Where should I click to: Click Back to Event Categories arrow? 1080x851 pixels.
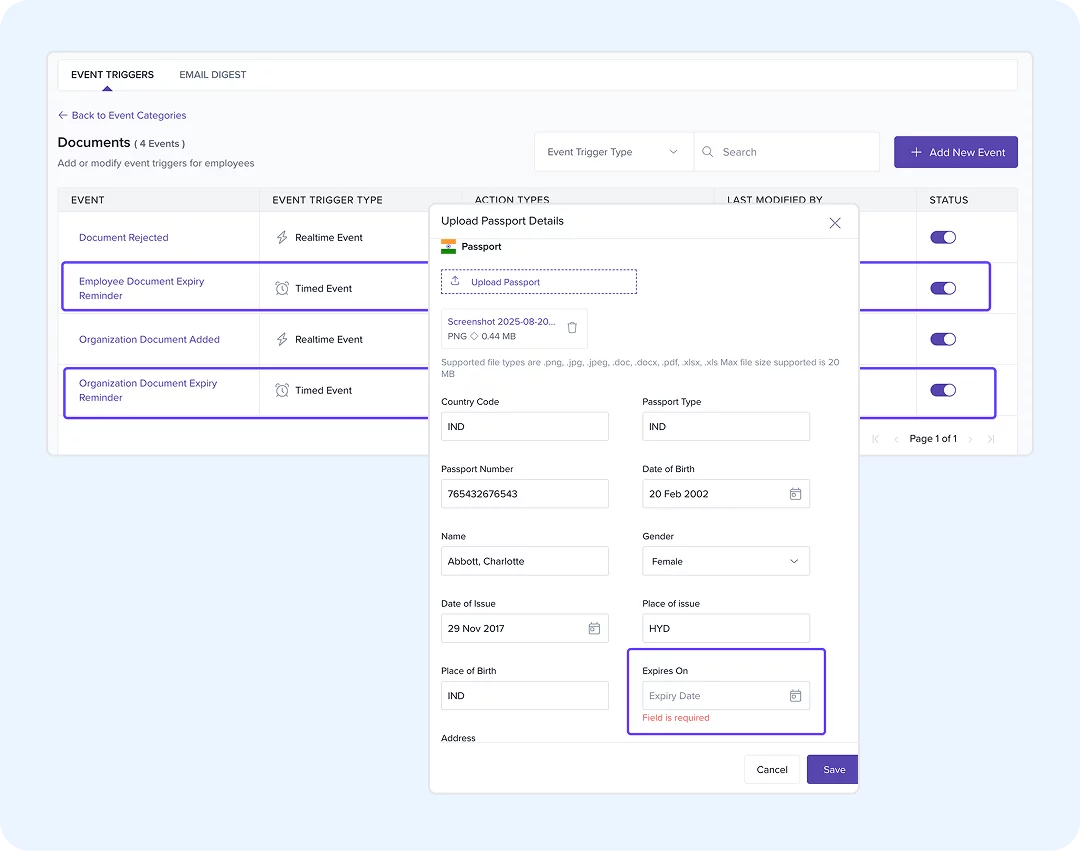63,115
